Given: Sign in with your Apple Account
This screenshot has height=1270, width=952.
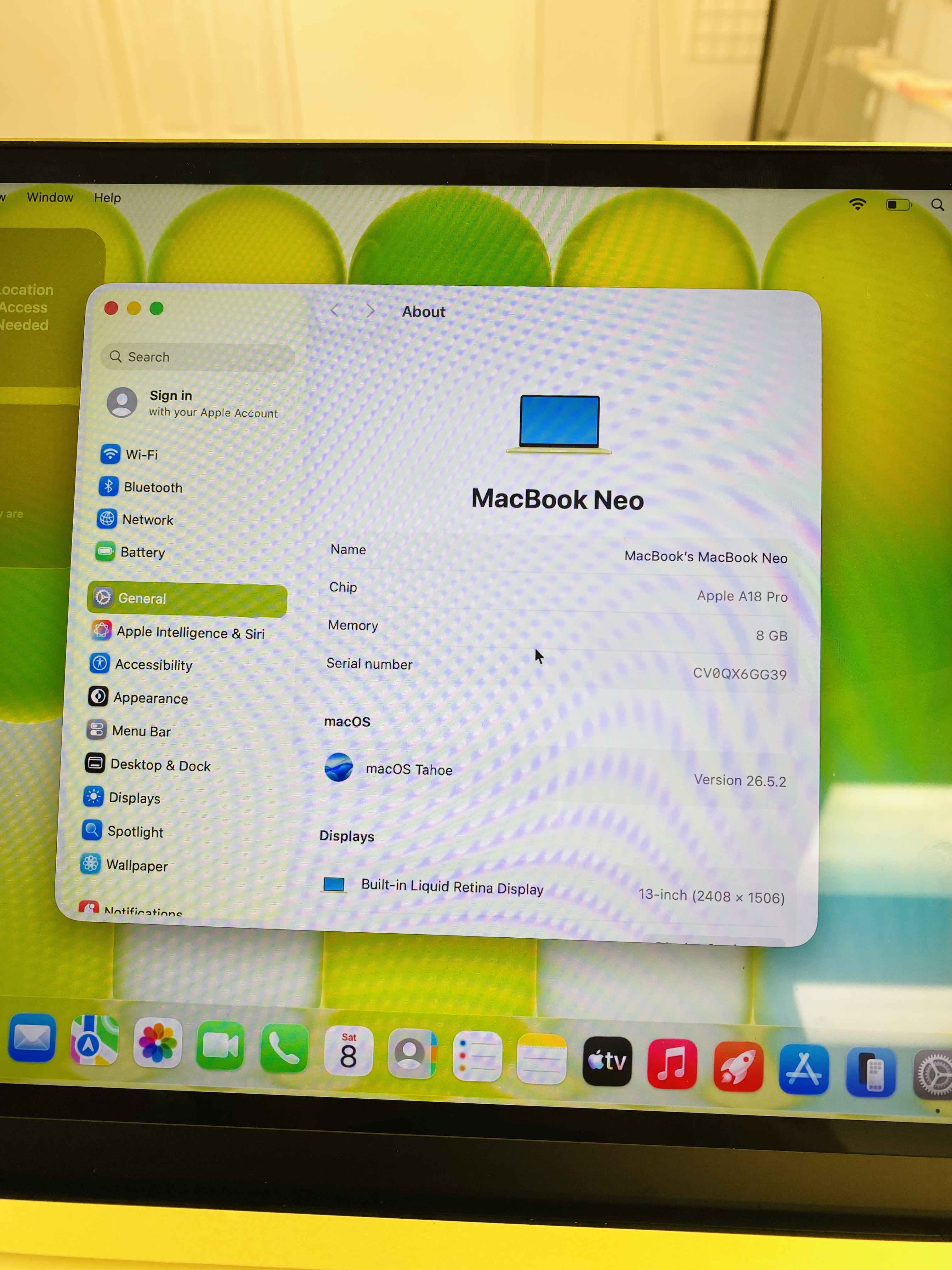Looking at the screenshot, I should (x=193, y=403).
